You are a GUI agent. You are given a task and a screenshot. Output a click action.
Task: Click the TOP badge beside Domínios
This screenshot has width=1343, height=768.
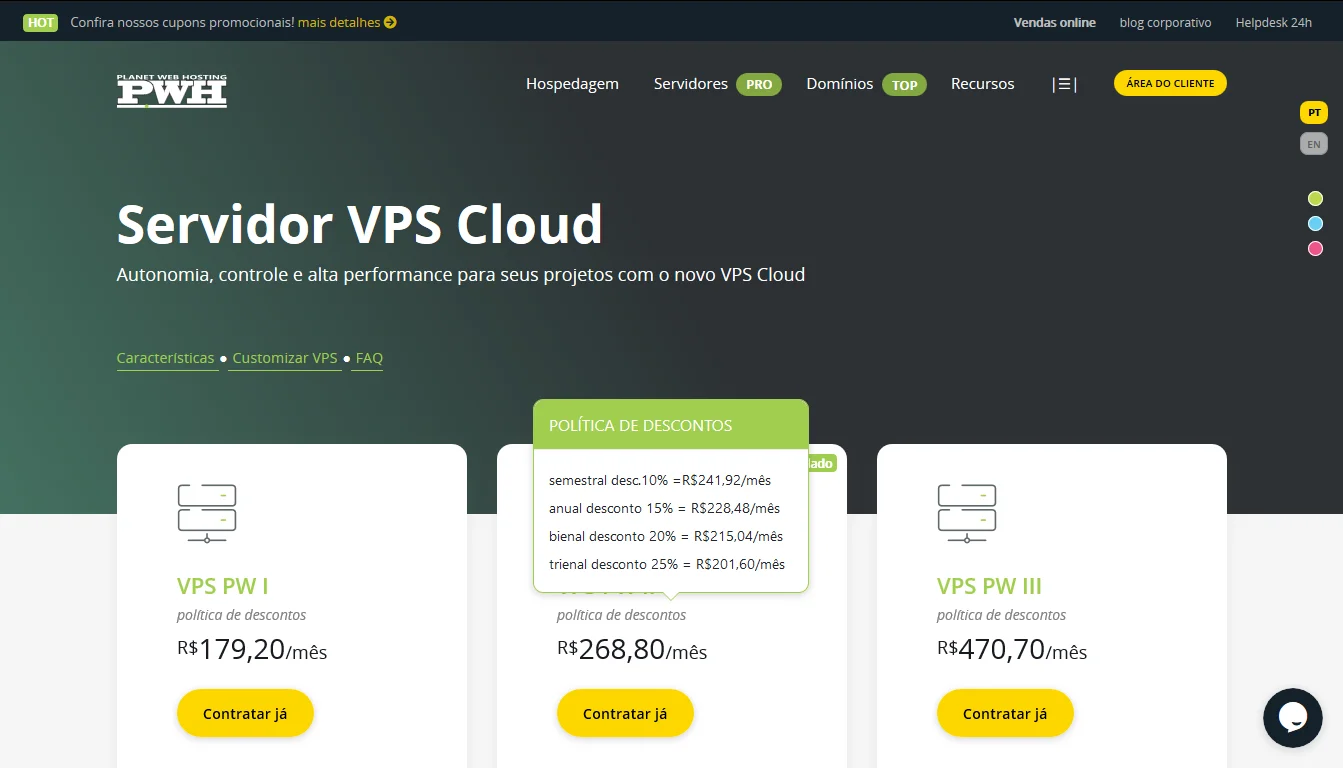click(x=904, y=84)
